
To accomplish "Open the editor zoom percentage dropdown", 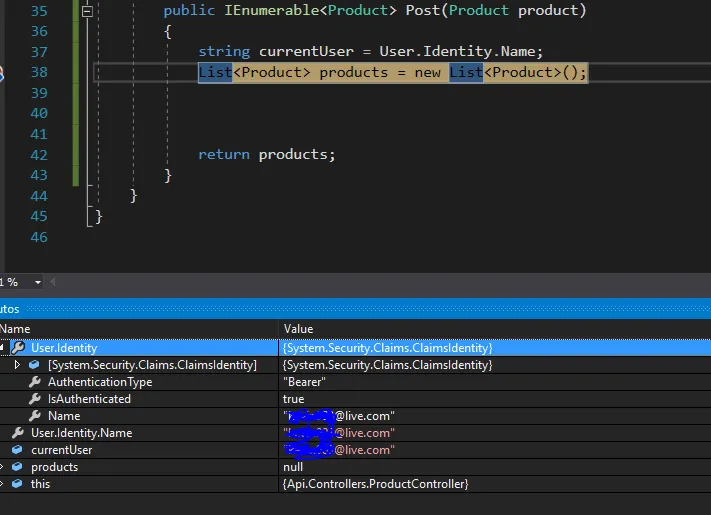I will [38, 282].
